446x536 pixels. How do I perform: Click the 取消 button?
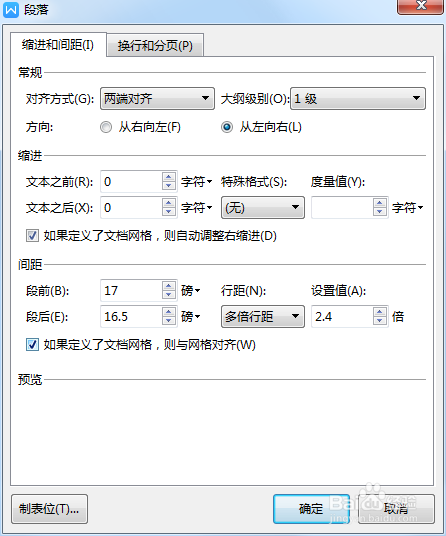coord(396,509)
